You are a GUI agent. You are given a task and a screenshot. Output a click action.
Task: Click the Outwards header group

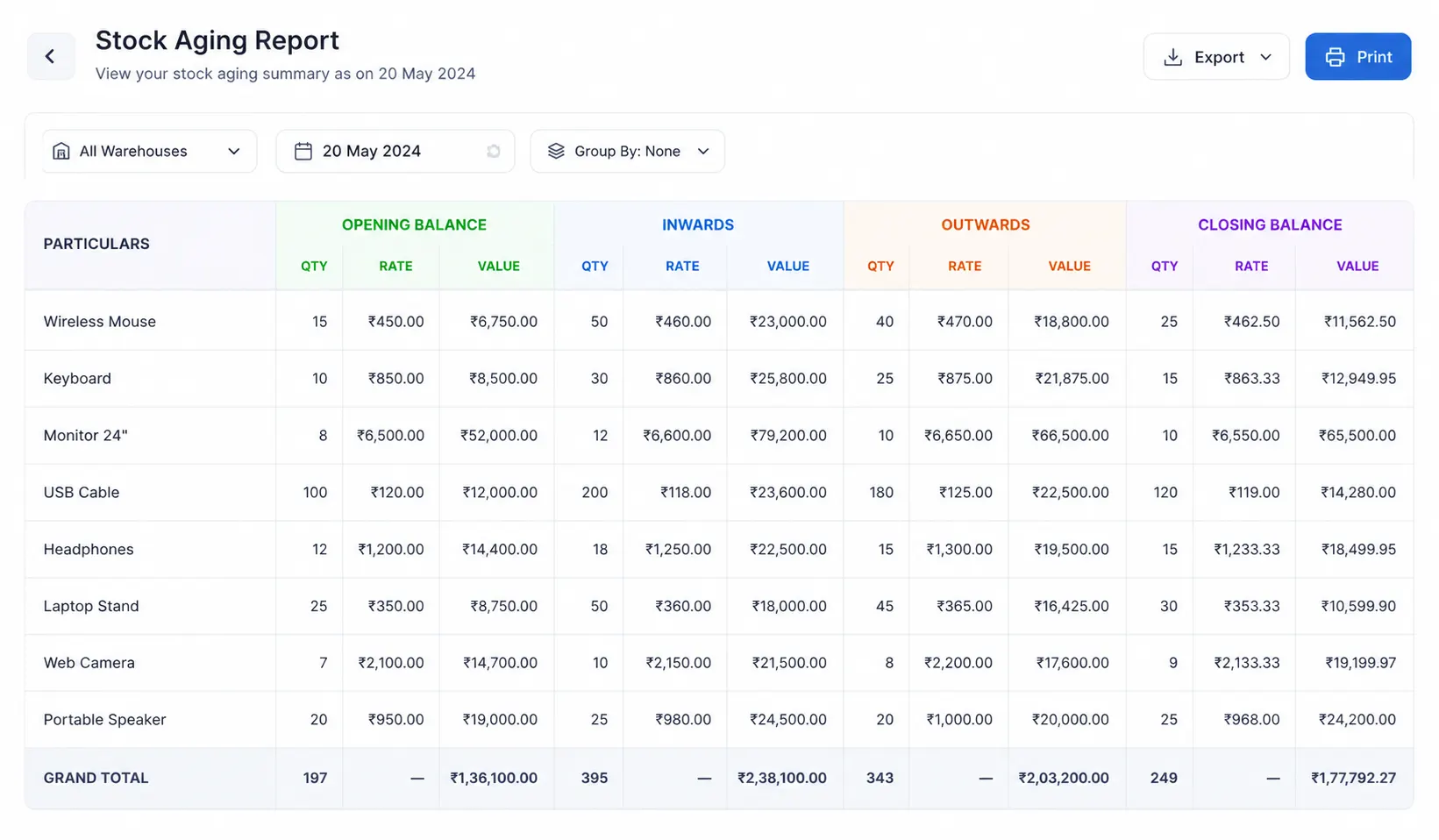[986, 224]
